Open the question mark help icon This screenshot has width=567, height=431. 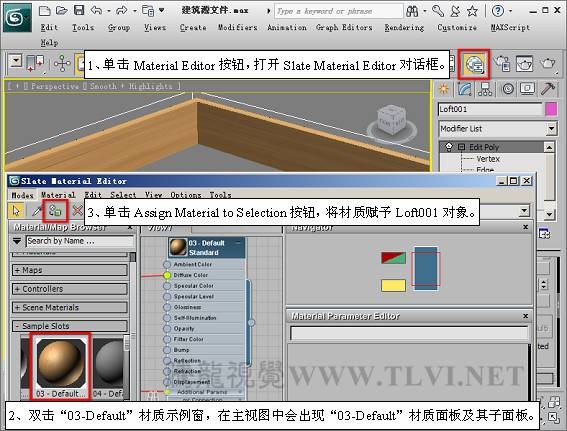coord(498,11)
